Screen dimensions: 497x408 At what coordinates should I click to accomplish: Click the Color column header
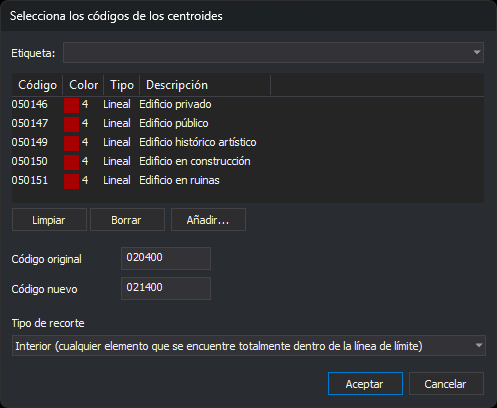83,85
